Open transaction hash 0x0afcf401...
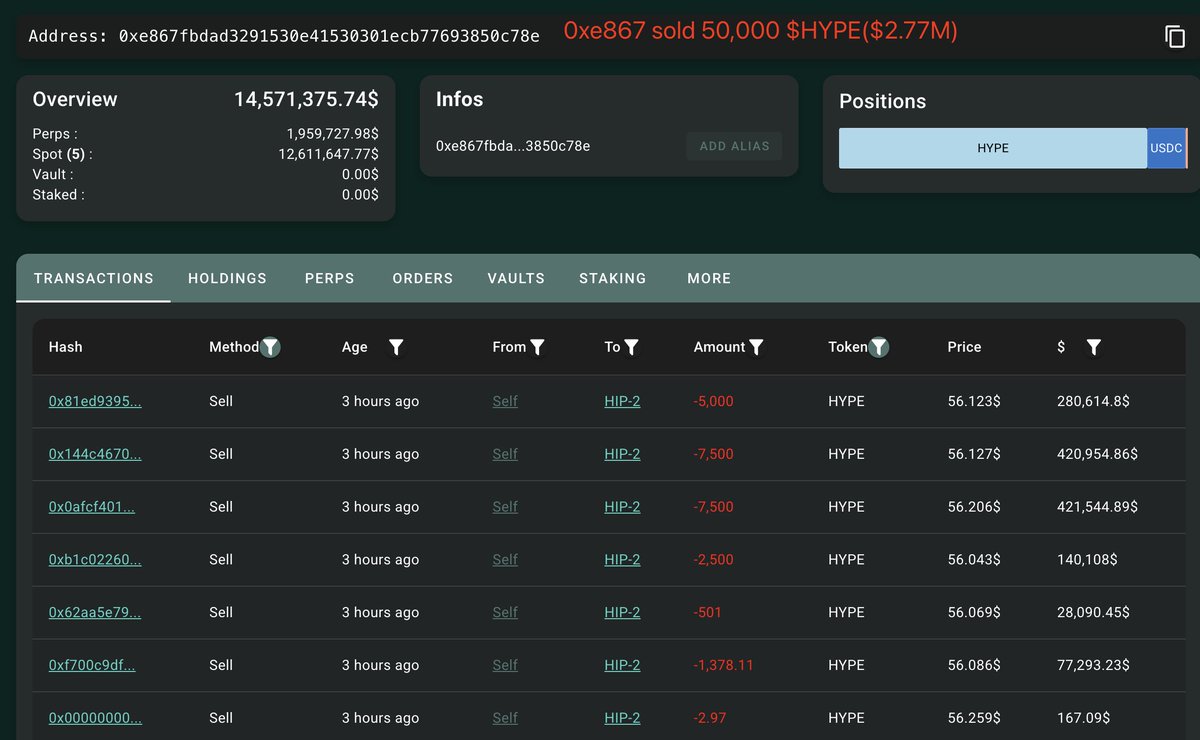Viewport: 1200px width, 740px height. (92, 507)
